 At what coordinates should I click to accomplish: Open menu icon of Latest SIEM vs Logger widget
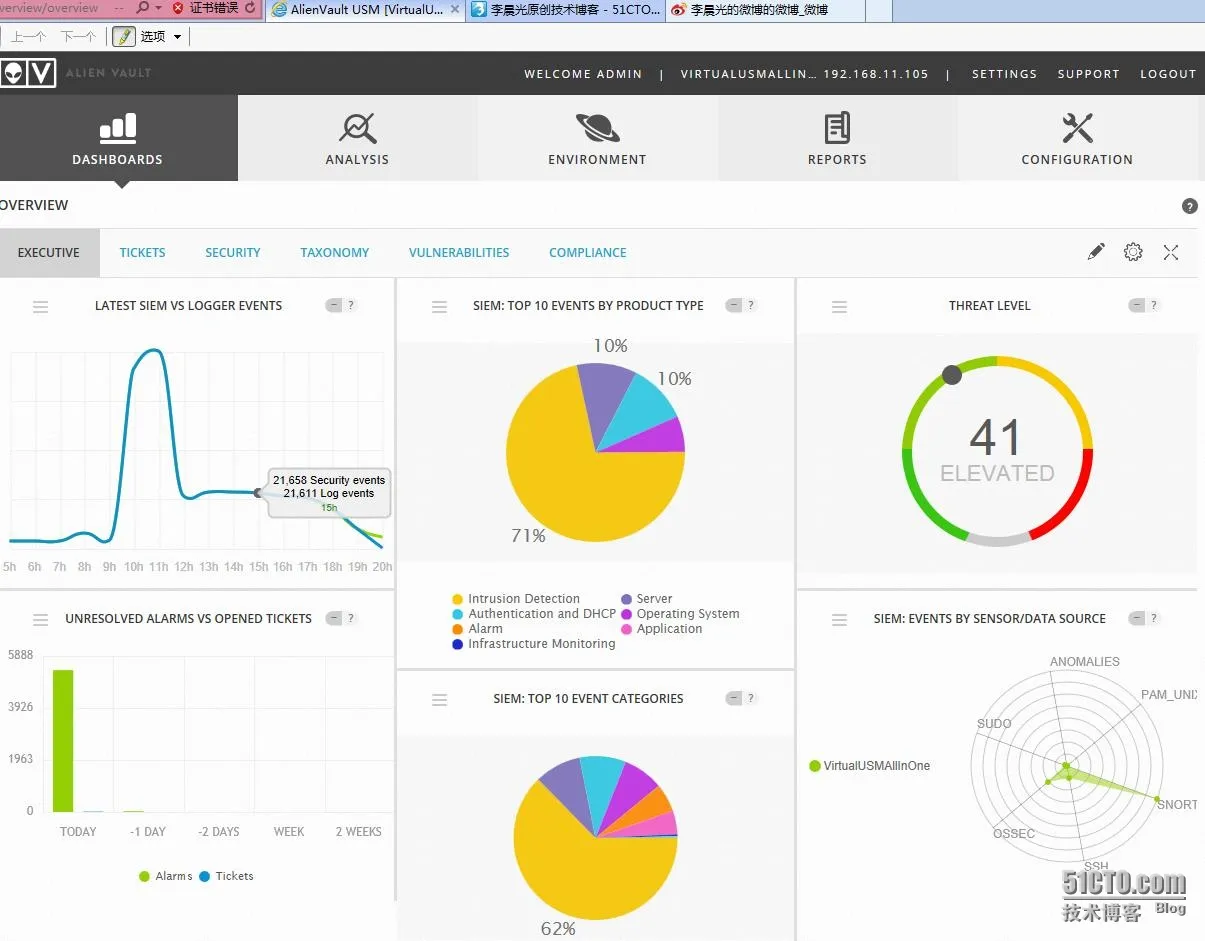point(41,307)
